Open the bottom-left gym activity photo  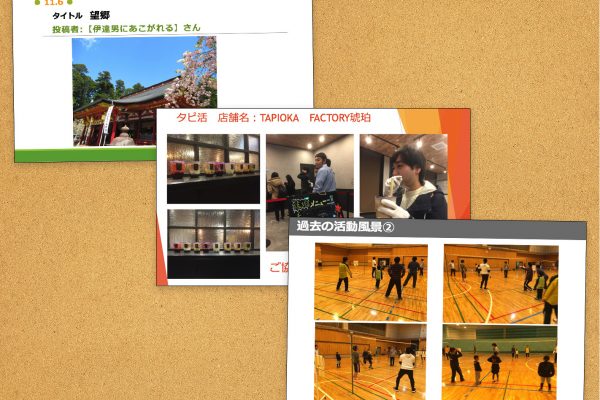[371, 361]
